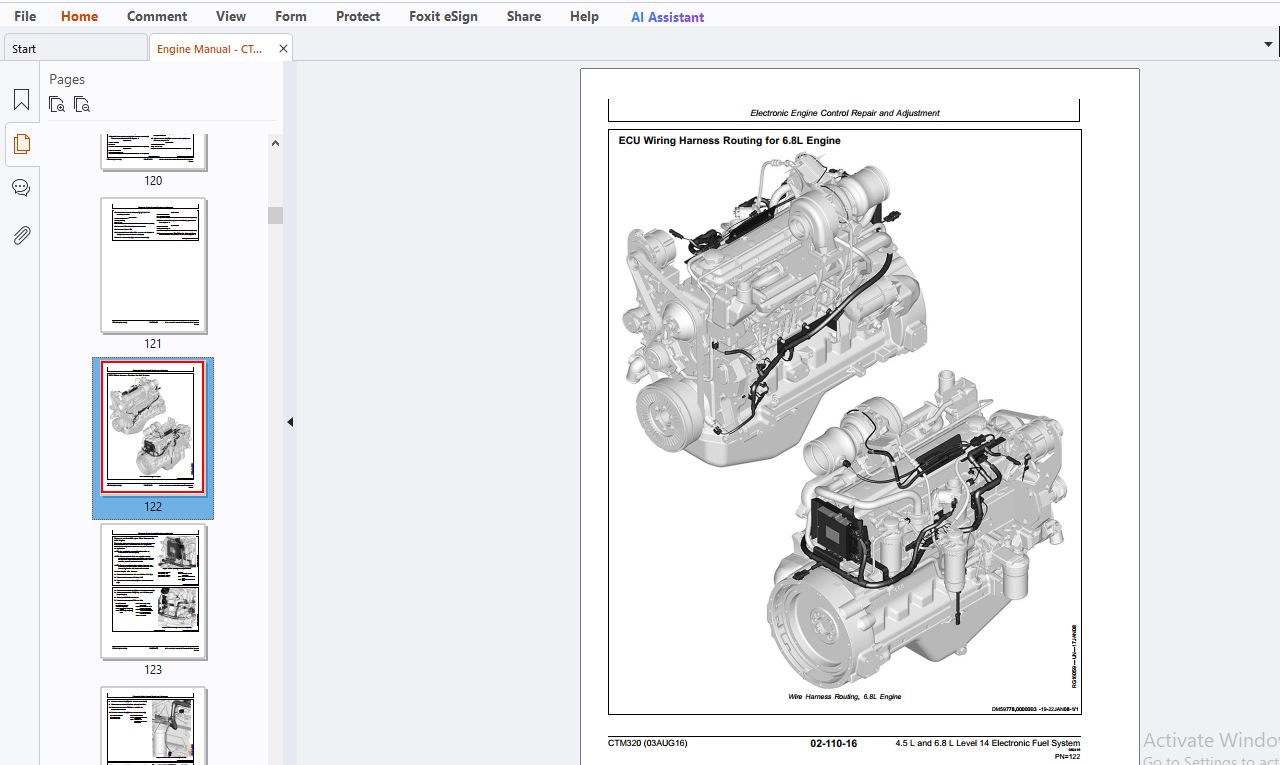The height and width of the screenshot is (765, 1280).
Task: Switch to the Home ribbon tab
Action: [79, 16]
